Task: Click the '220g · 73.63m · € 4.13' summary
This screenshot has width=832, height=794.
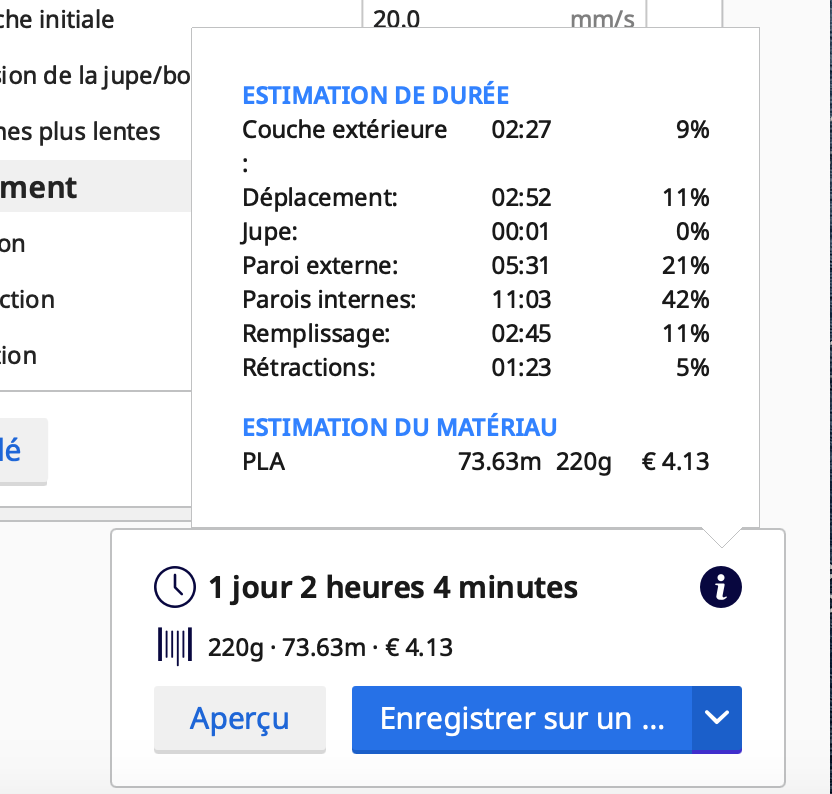Action: pos(330,648)
